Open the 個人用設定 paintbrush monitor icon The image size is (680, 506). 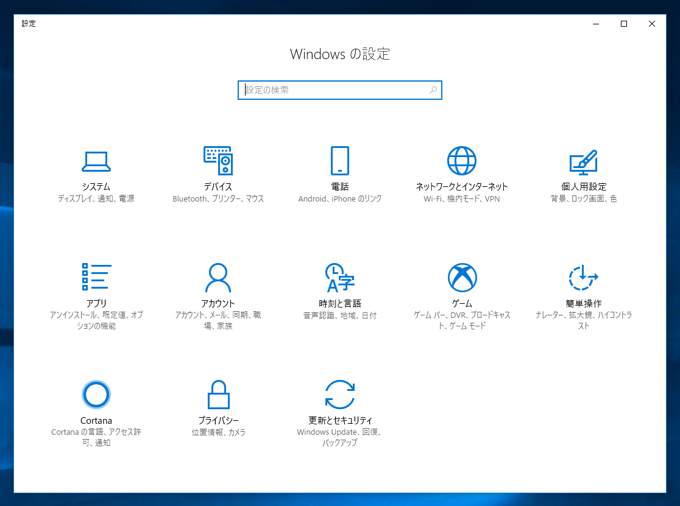[x=583, y=162]
